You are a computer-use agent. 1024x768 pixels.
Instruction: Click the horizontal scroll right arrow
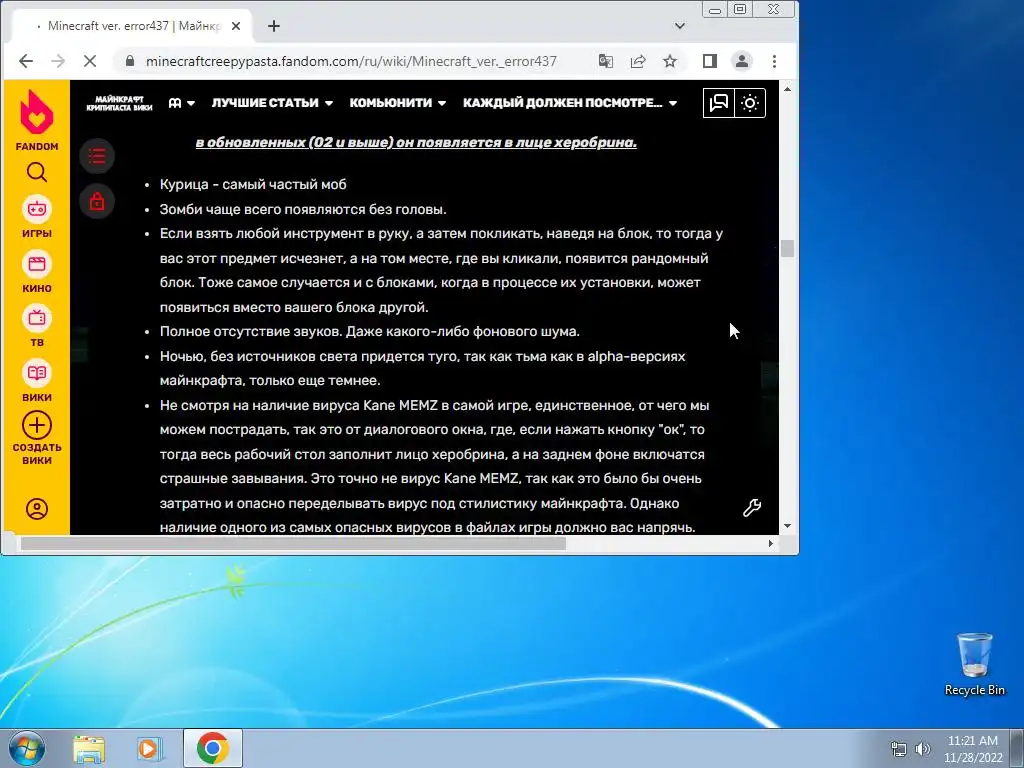tap(771, 543)
